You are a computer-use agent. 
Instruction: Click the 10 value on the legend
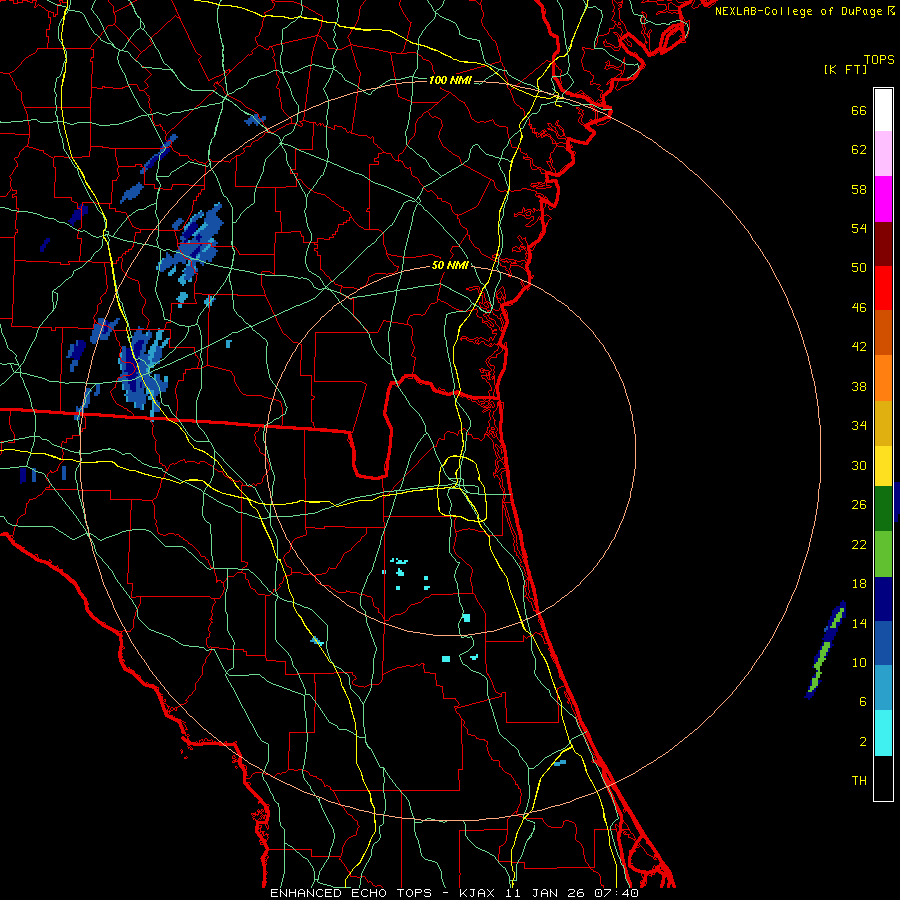click(x=859, y=662)
